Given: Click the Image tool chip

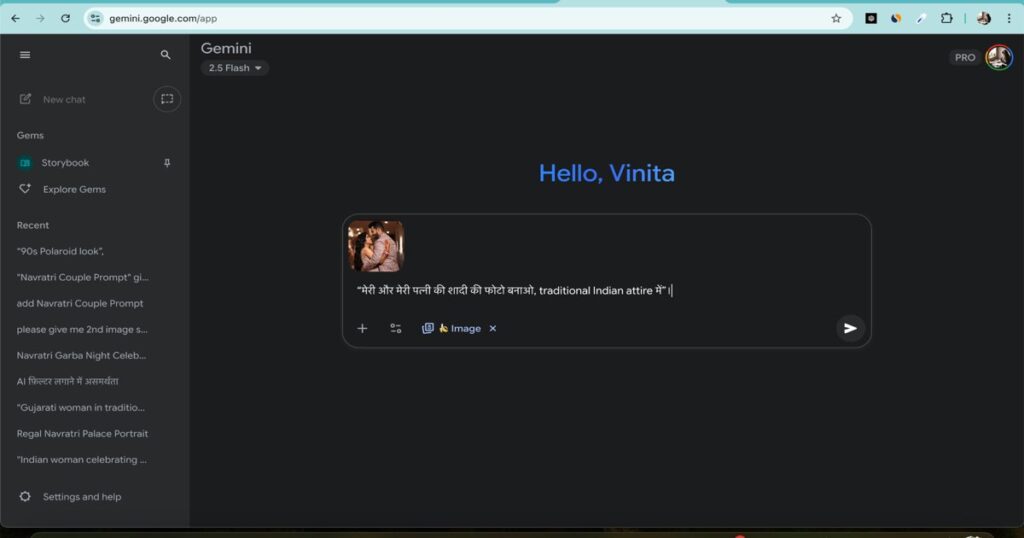Looking at the screenshot, I should (x=452, y=328).
